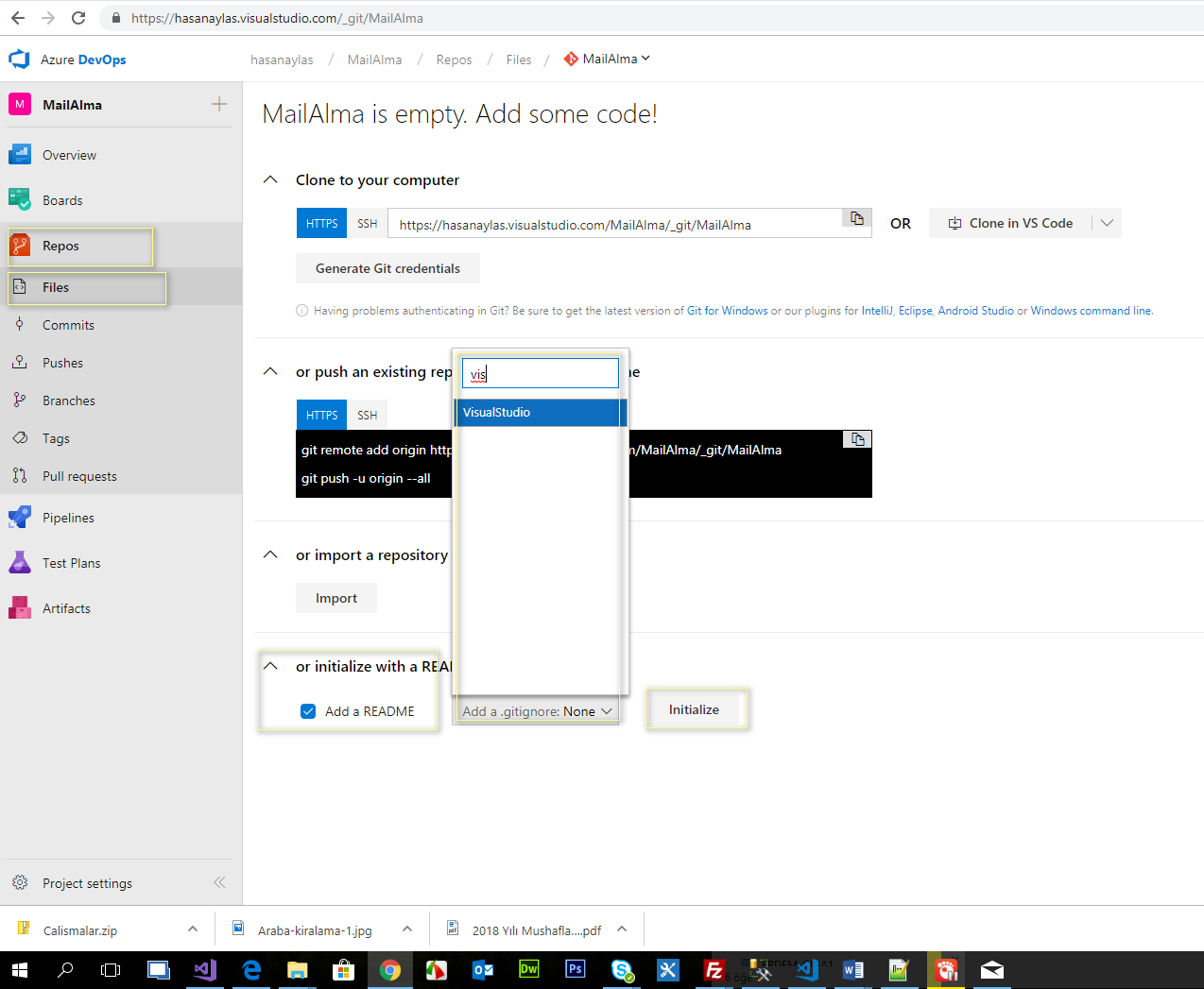The height and width of the screenshot is (989, 1204).
Task: Open the Eclipse plugin link
Action: point(915,311)
